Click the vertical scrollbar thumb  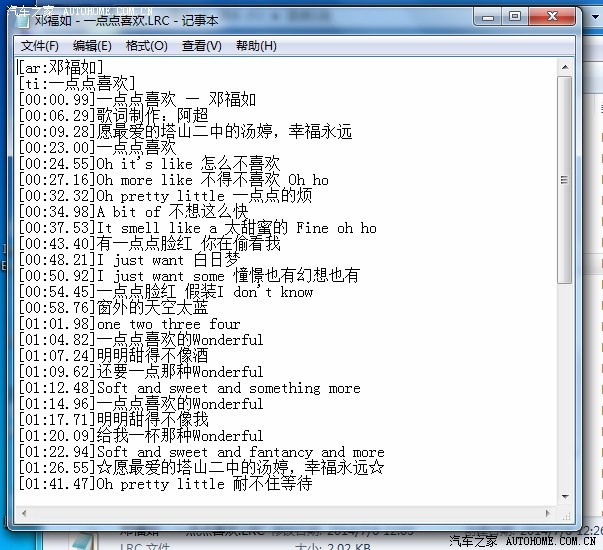click(x=564, y=180)
